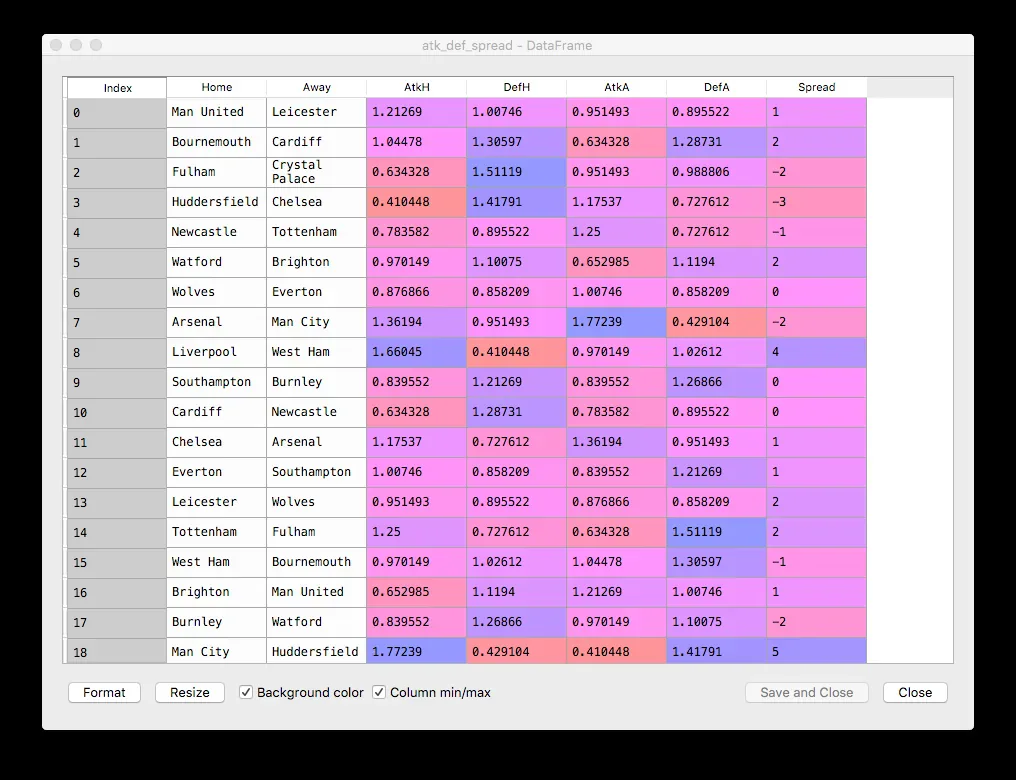Click the DefA column header
The width and height of the screenshot is (1016, 780).
coord(717,87)
